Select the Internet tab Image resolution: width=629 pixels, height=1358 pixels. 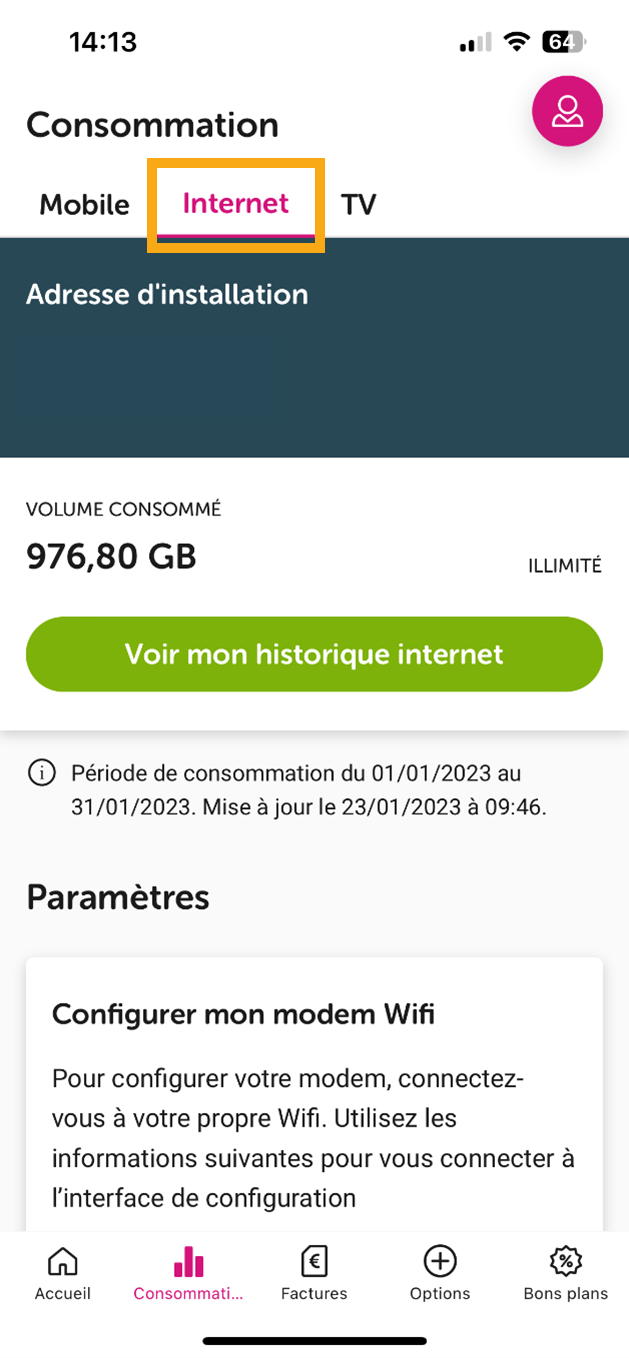[x=235, y=204]
